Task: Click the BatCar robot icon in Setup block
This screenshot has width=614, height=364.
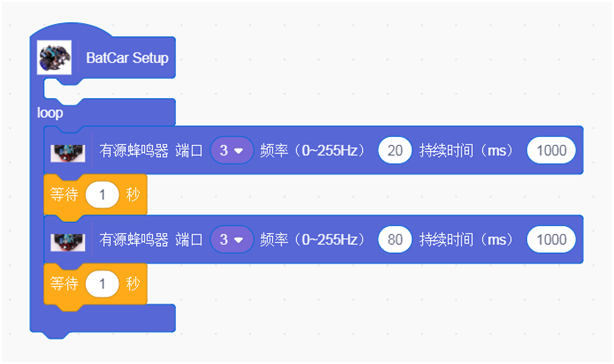Action: [54, 57]
